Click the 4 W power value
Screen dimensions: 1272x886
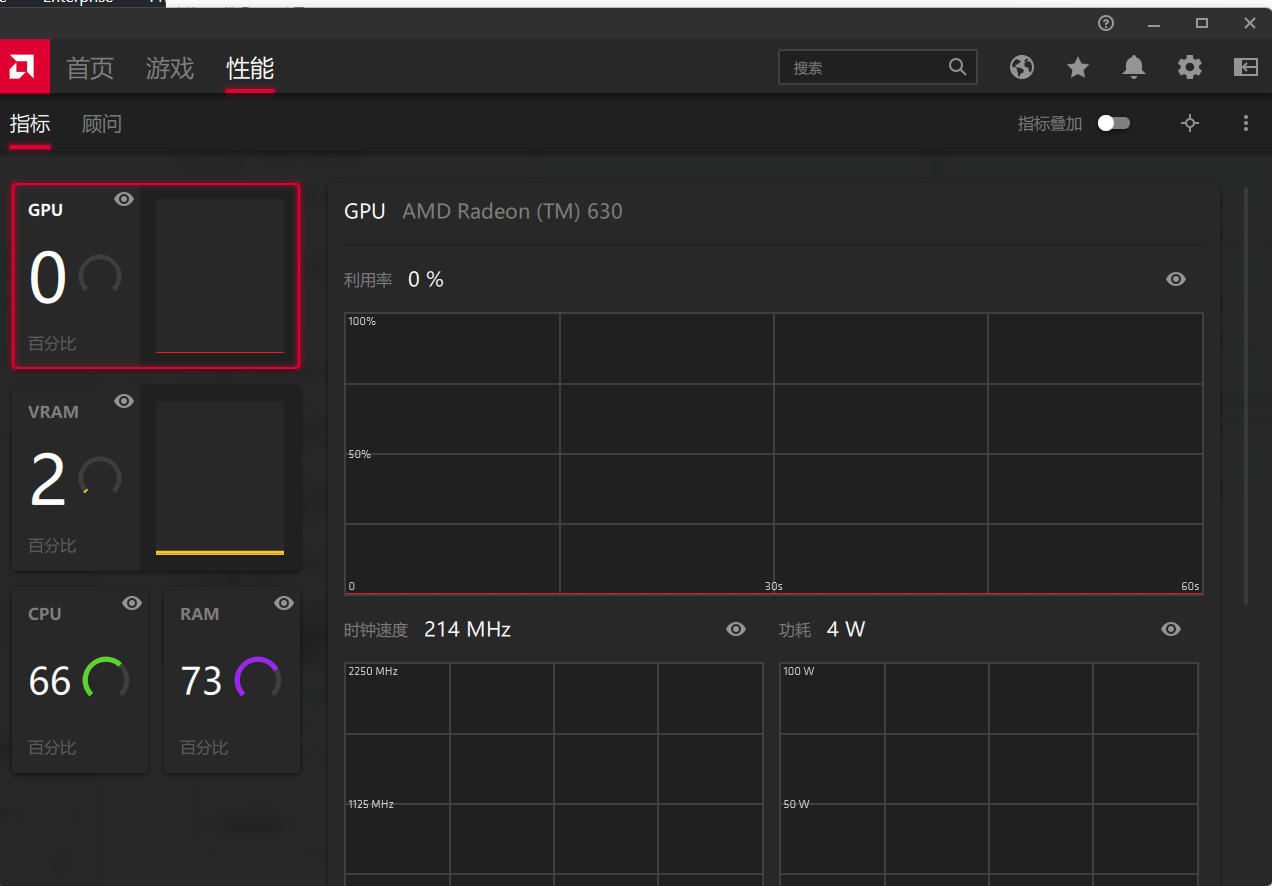pyautogui.click(x=846, y=629)
